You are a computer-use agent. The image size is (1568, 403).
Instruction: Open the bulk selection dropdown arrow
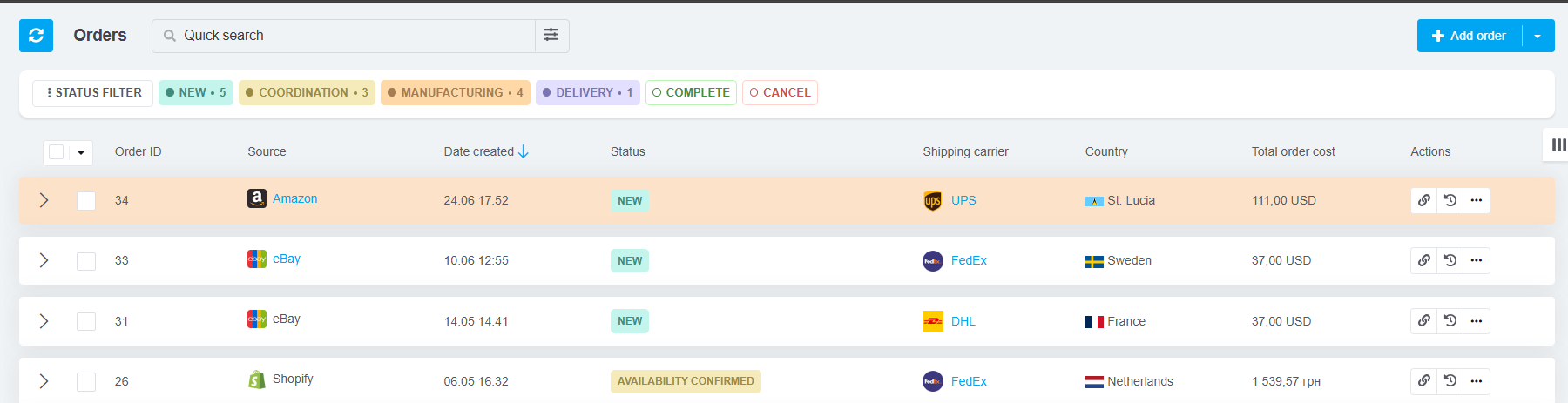81,152
